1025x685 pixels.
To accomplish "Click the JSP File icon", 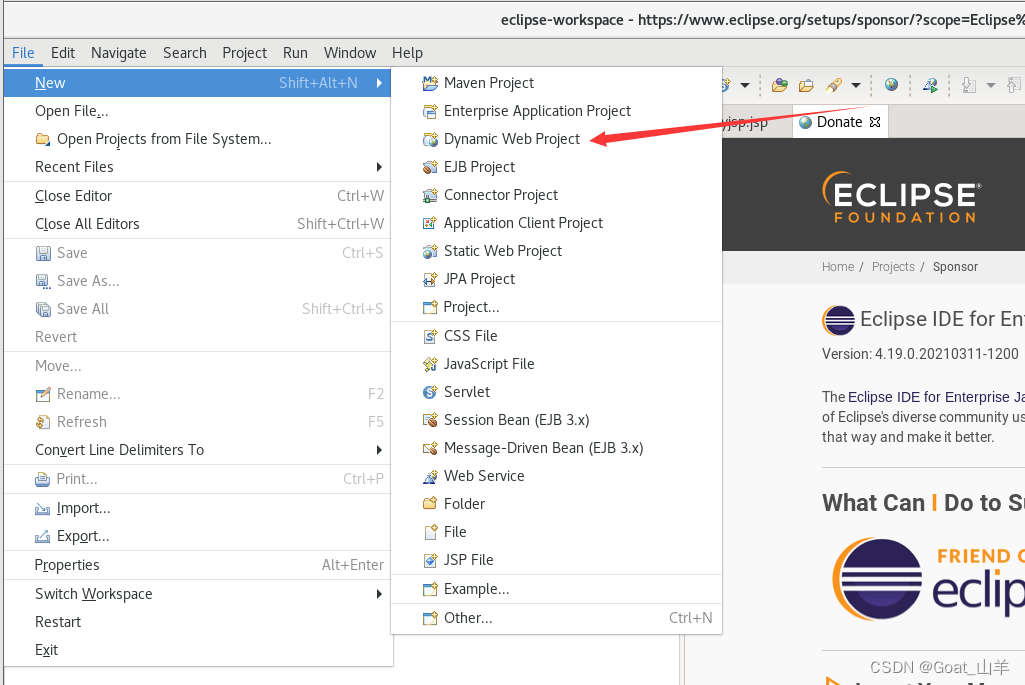I will coord(430,560).
